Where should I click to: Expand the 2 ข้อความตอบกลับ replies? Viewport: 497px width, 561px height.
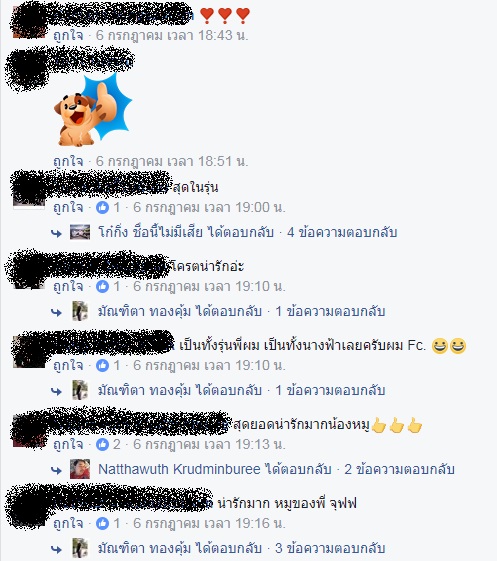coord(399,469)
